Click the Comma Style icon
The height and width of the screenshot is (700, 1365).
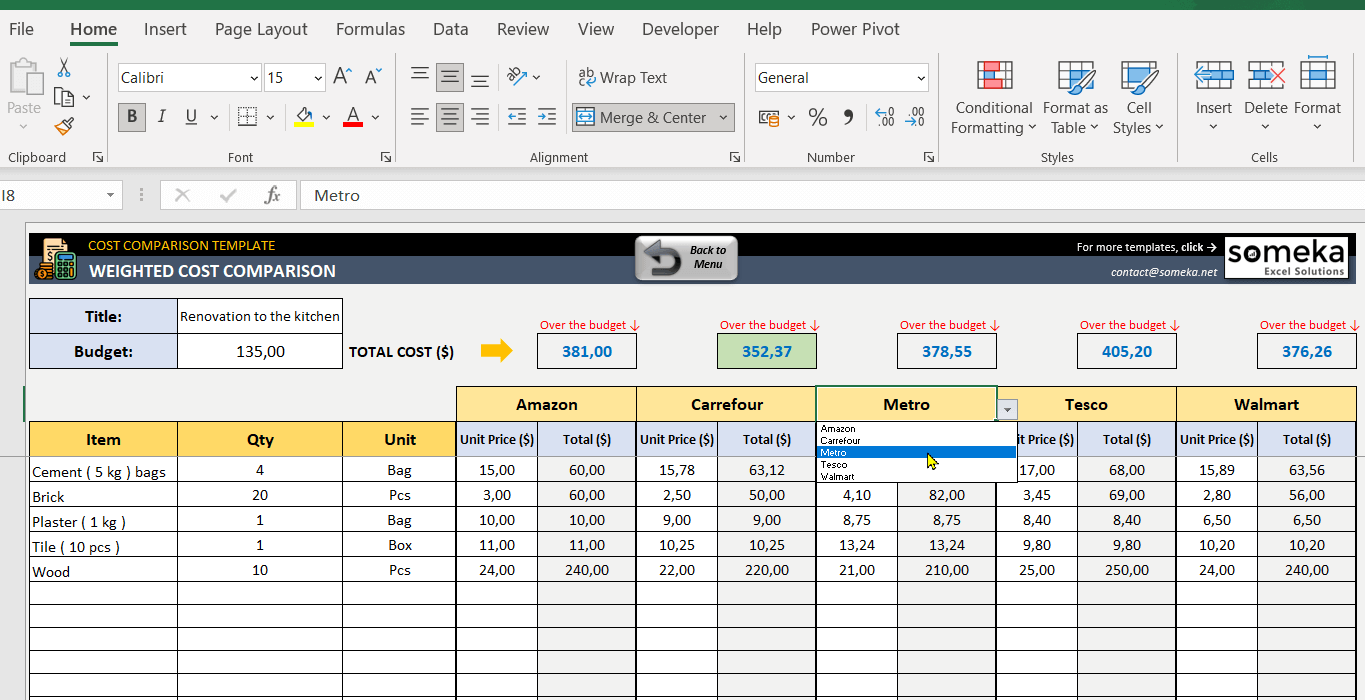click(848, 117)
